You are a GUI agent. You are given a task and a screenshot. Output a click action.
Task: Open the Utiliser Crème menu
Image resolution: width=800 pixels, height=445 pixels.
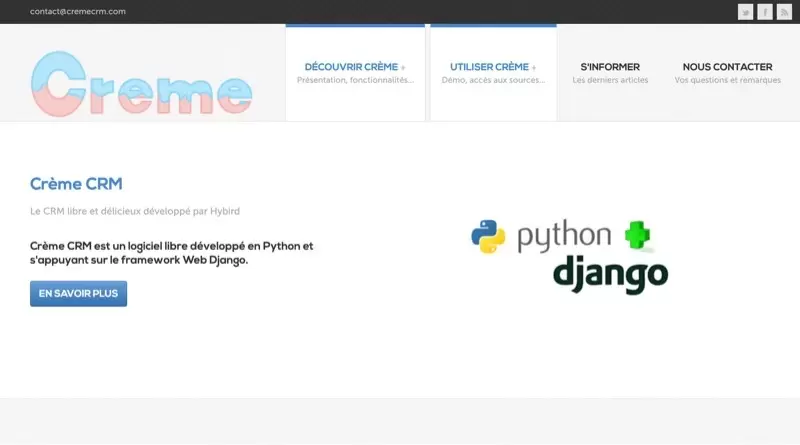[x=493, y=73]
